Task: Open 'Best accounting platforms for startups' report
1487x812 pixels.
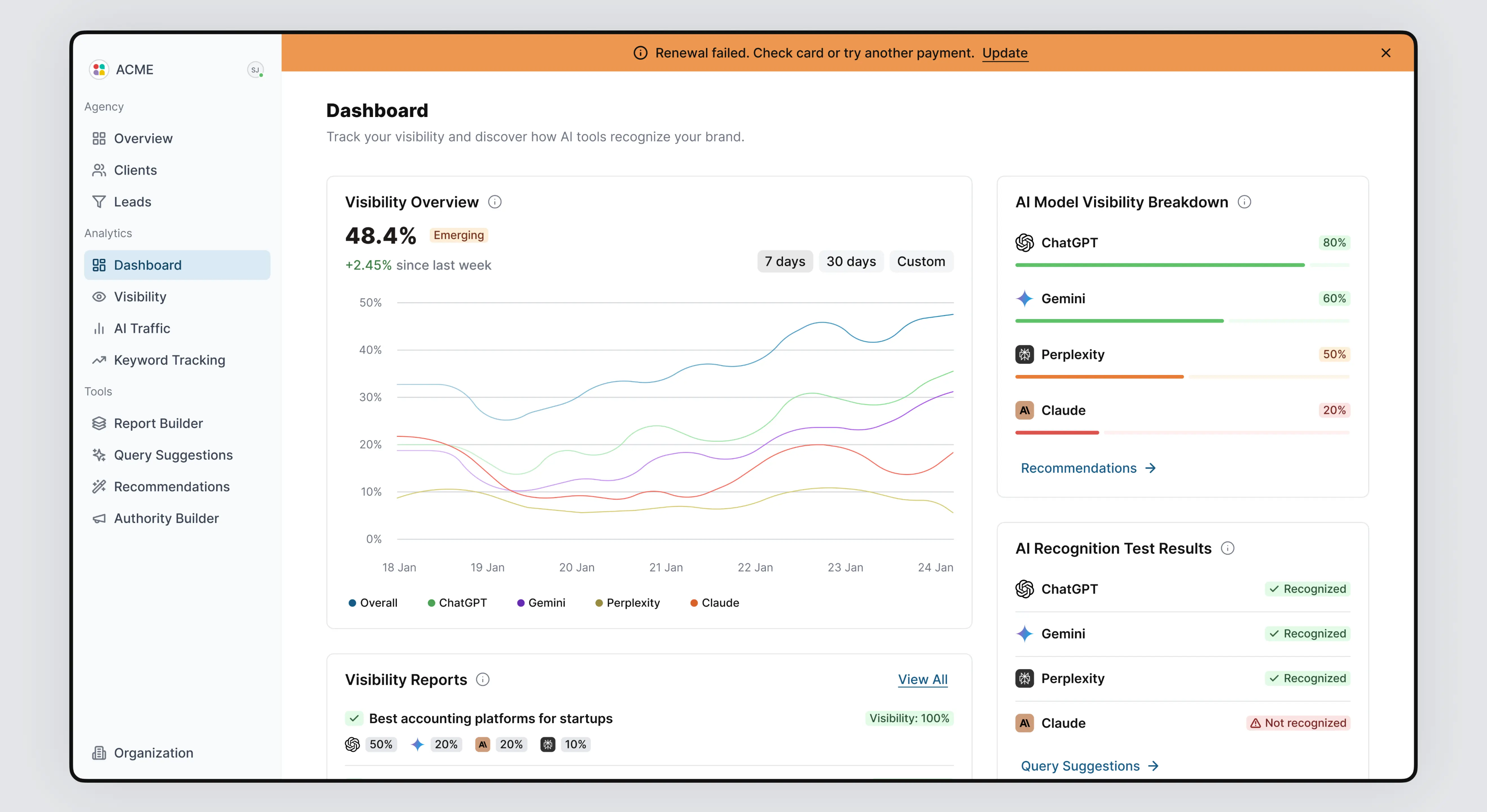Action: [491, 718]
